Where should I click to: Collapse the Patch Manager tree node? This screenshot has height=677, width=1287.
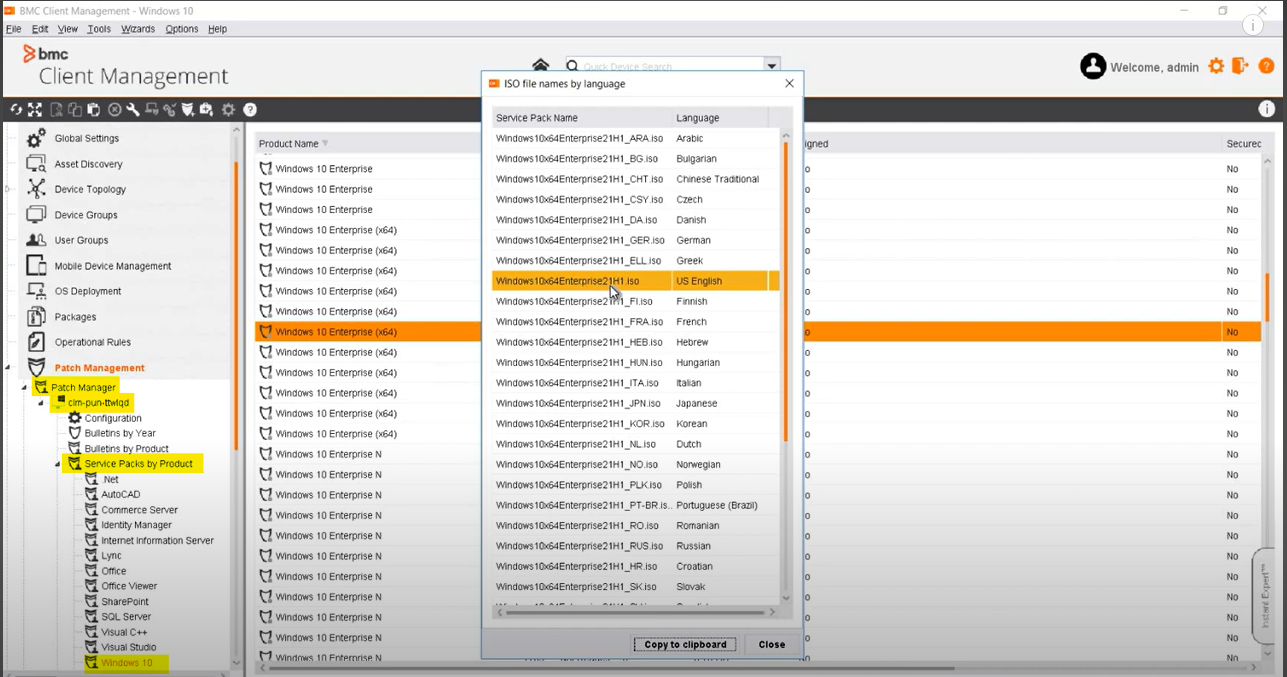click(24, 388)
